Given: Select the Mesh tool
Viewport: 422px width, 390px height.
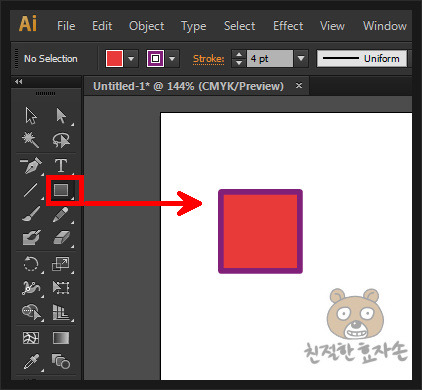Looking at the screenshot, I should 31,338.
